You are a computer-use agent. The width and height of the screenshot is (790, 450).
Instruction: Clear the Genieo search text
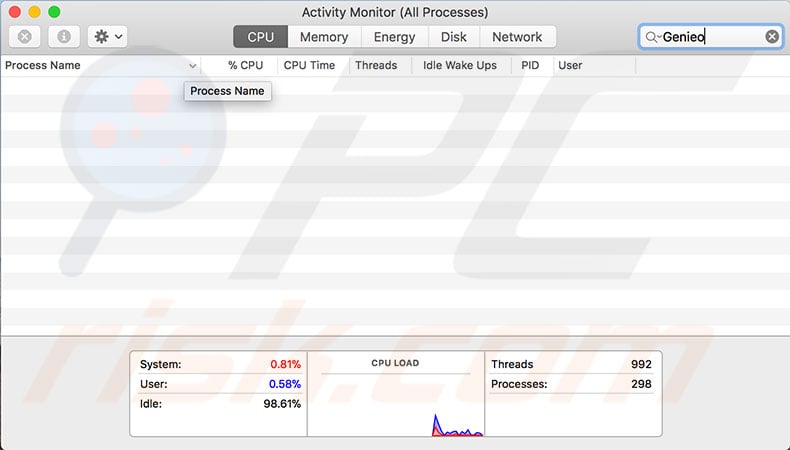771,36
